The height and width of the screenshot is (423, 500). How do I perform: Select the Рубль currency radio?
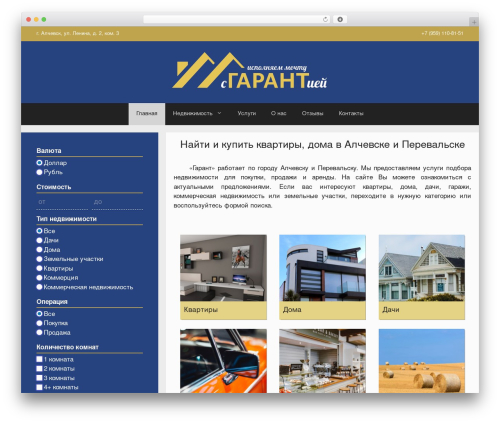point(39,172)
